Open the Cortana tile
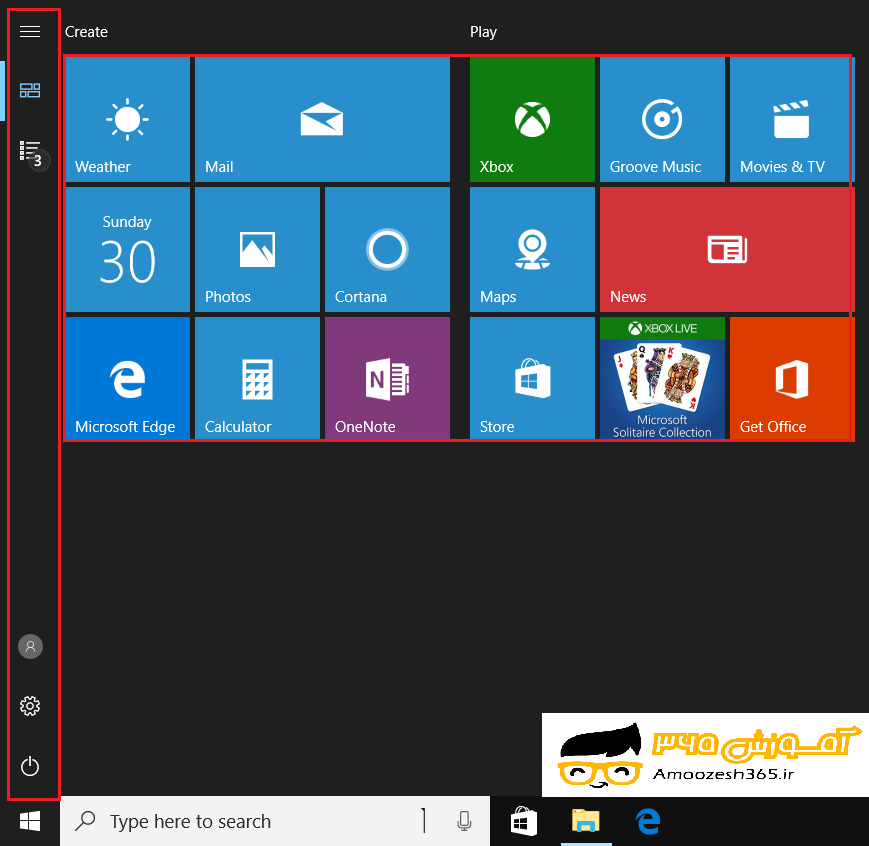Screen dimensions: 869x846 pos(387,249)
